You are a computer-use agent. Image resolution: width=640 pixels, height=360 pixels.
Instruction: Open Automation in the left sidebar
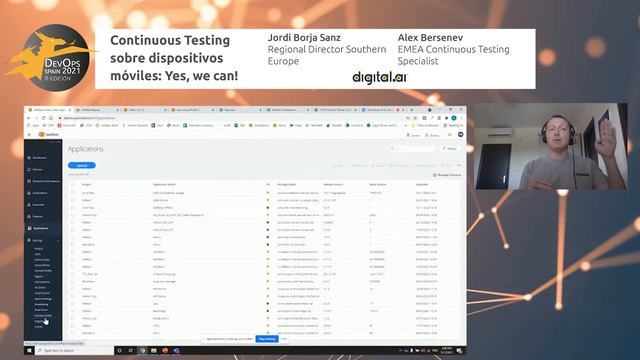[x=39, y=193]
